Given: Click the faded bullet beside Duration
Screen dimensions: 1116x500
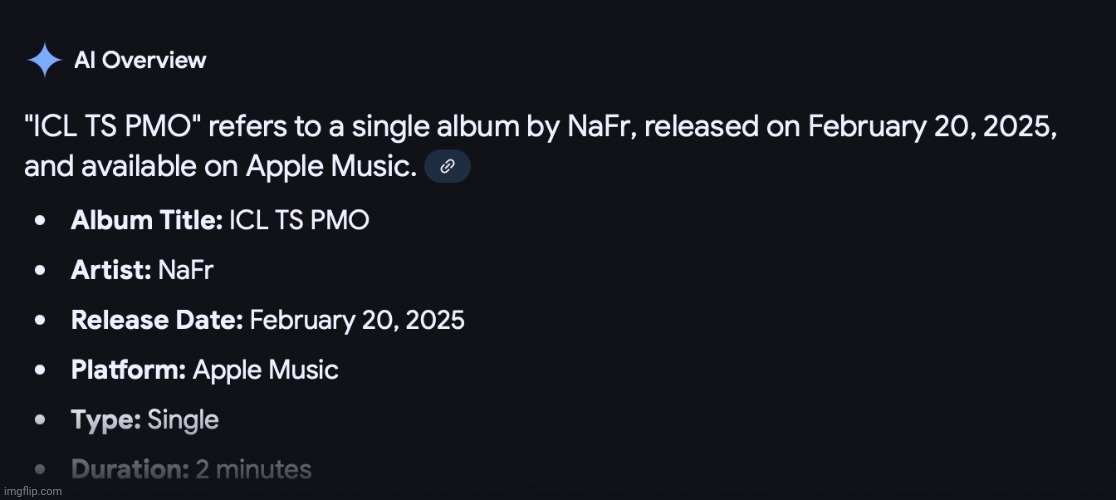Looking at the screenshot, I should coord(38,469).
